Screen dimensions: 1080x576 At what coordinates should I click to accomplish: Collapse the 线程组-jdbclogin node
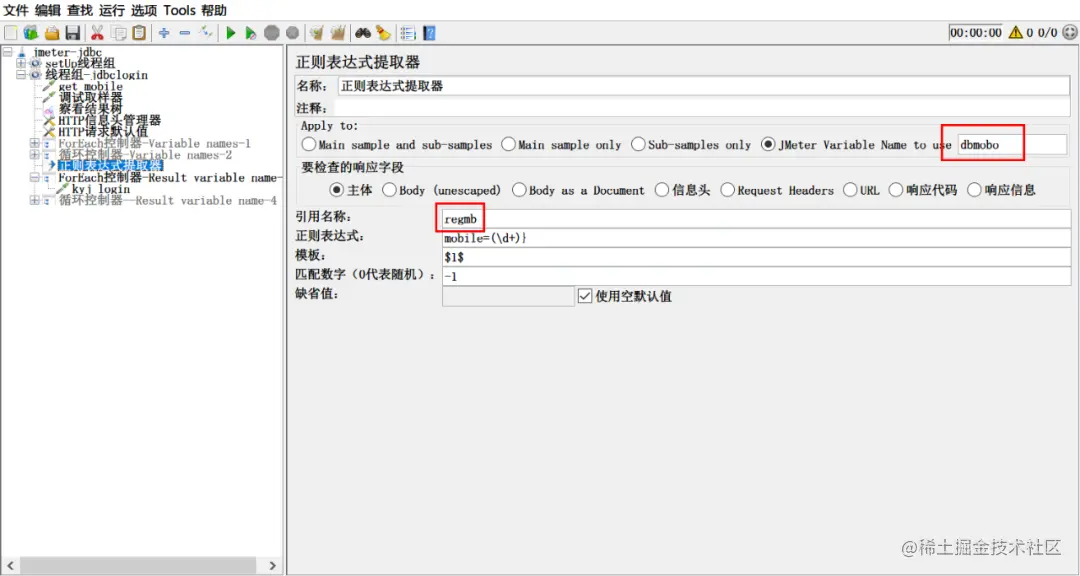coord(21,74)
